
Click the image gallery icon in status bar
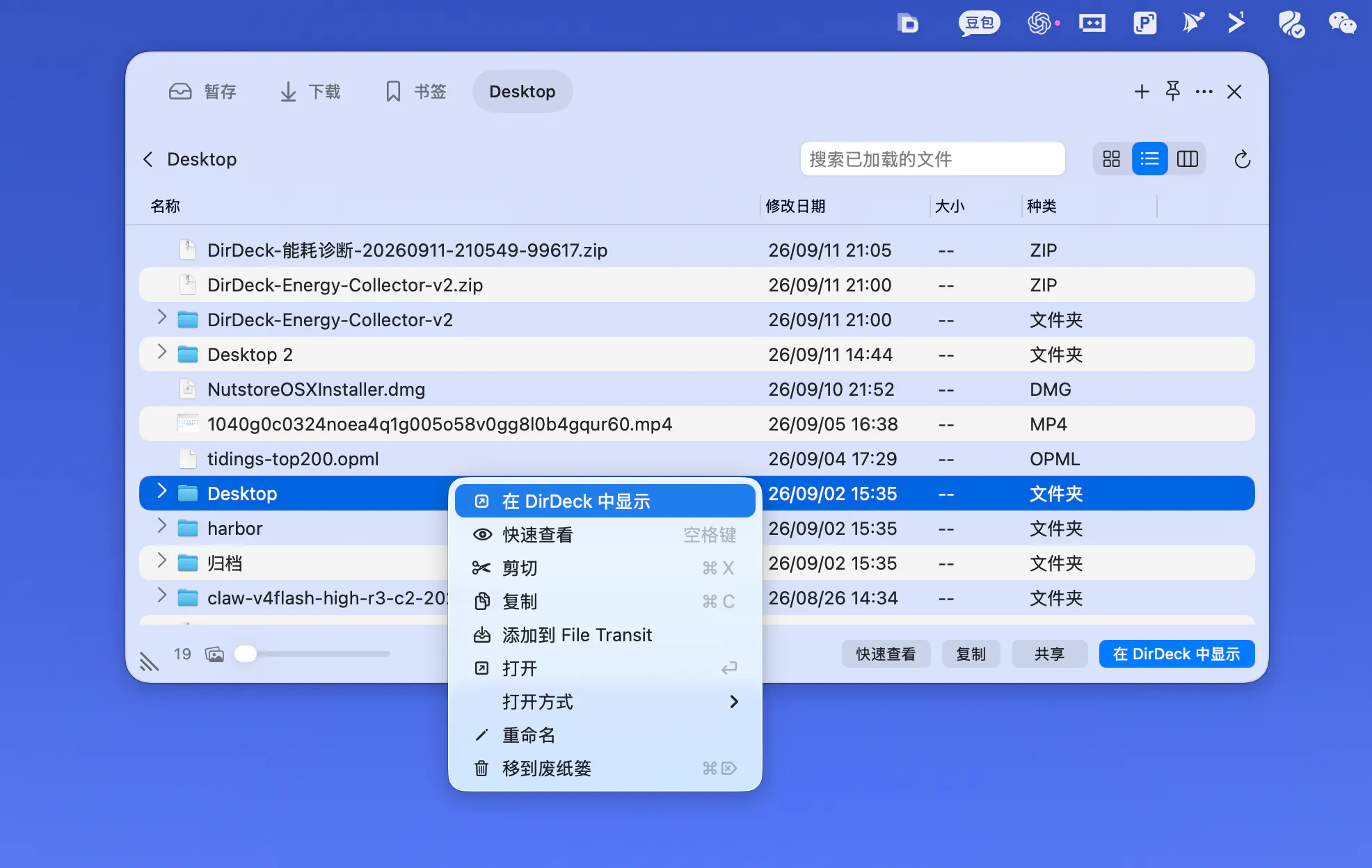215,654
